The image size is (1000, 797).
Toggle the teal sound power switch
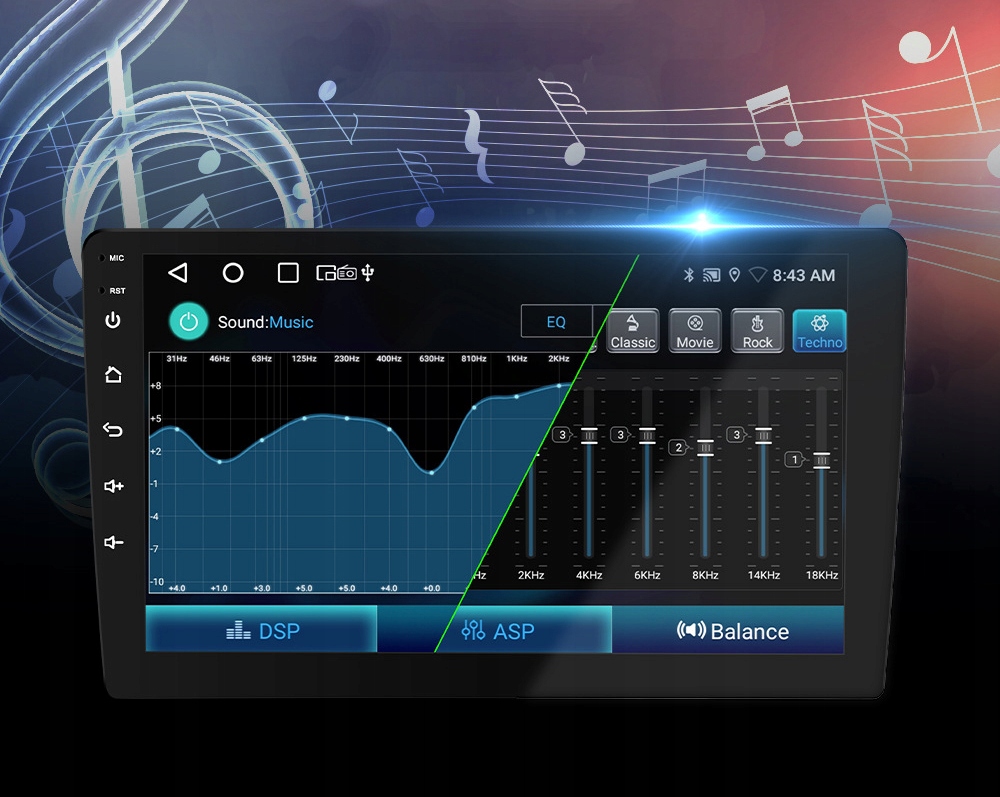189,322
